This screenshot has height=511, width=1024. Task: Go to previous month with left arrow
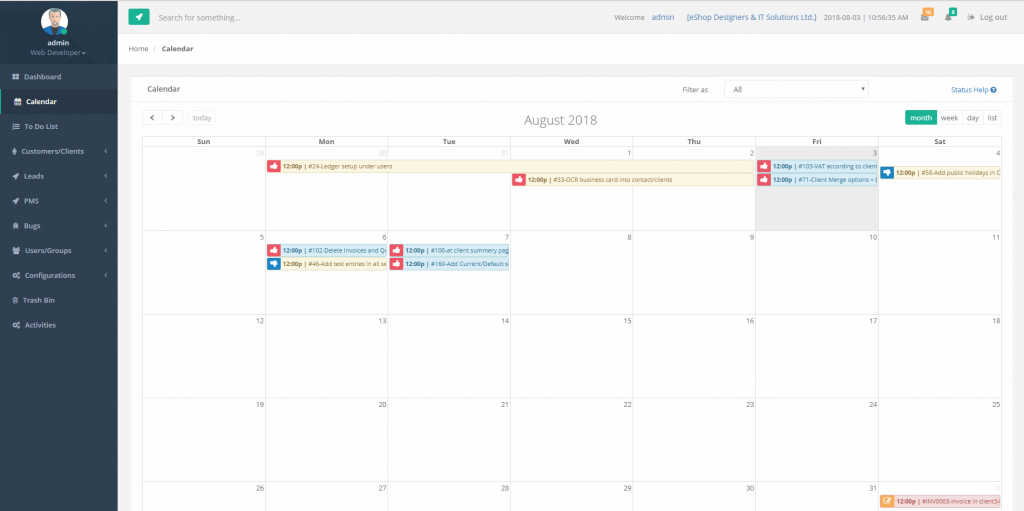coord(153,118)
